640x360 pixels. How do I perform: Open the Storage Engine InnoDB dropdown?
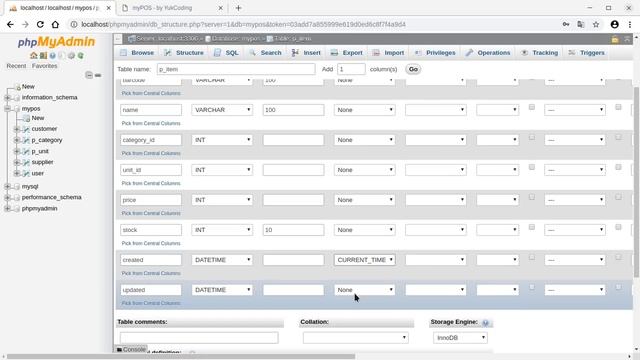pos(460,338)
